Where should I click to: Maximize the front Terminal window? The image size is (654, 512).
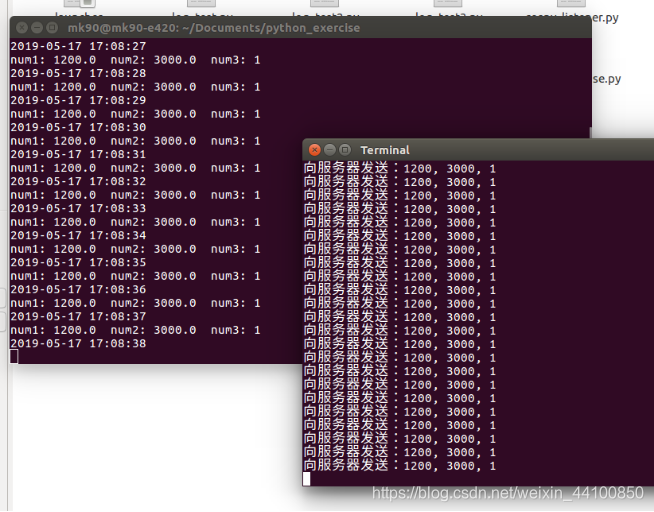click(345, 150)
